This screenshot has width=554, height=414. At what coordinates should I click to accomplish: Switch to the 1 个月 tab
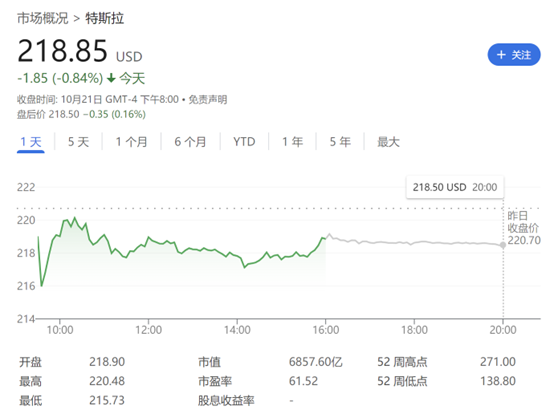131,142
